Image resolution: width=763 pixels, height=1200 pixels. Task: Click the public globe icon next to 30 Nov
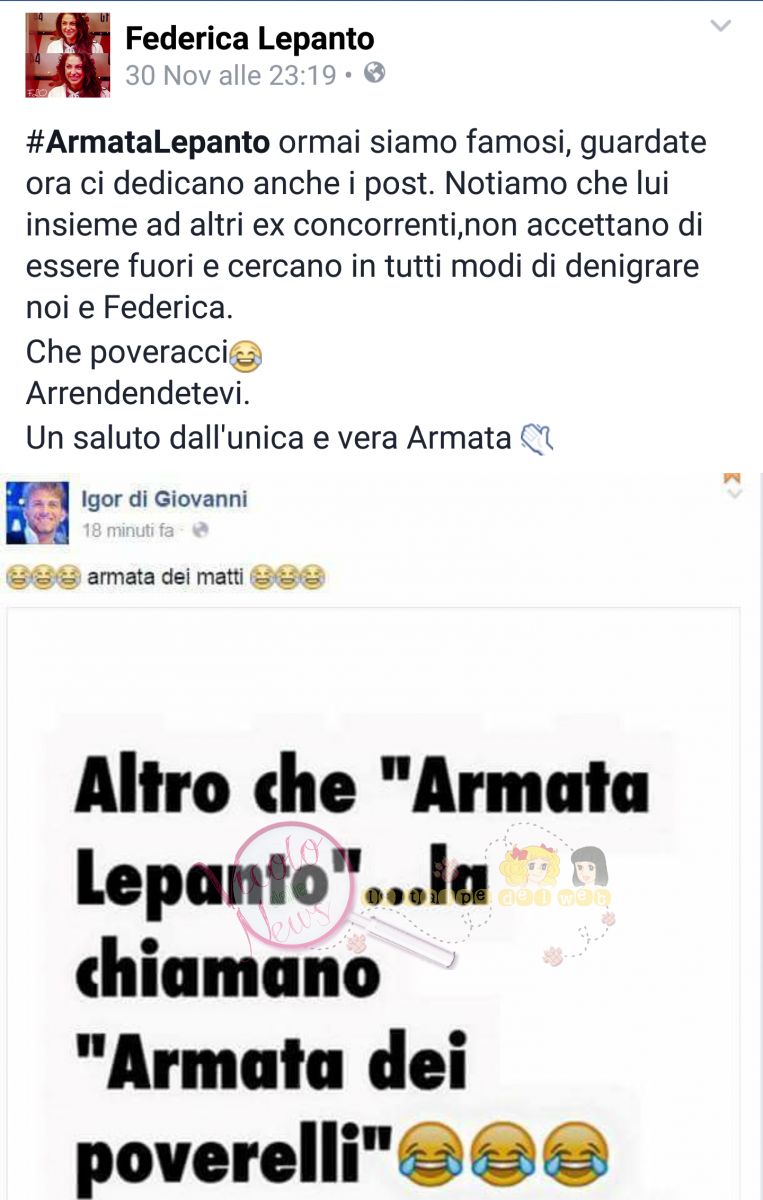click(x=374, y=72)
